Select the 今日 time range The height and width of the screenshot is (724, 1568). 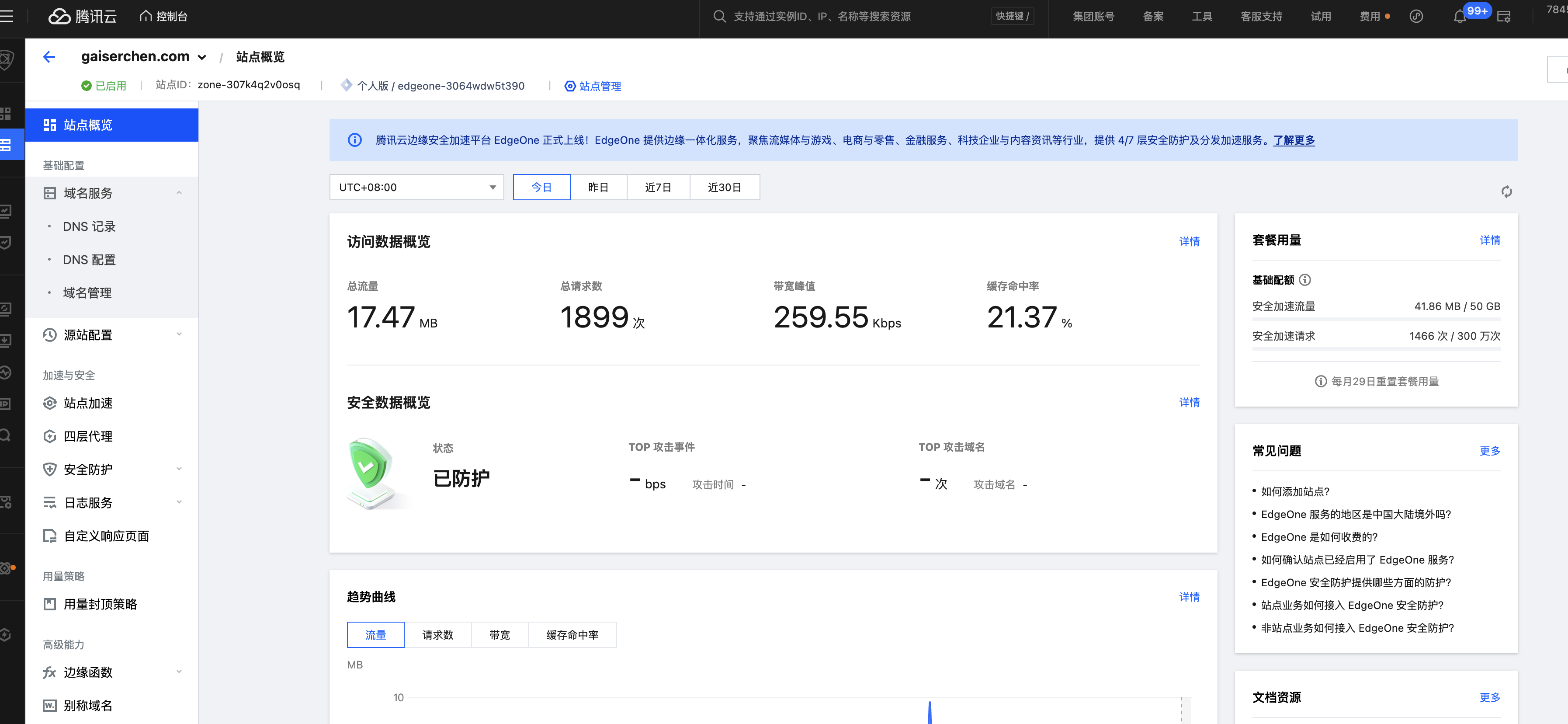coord(542,187)
